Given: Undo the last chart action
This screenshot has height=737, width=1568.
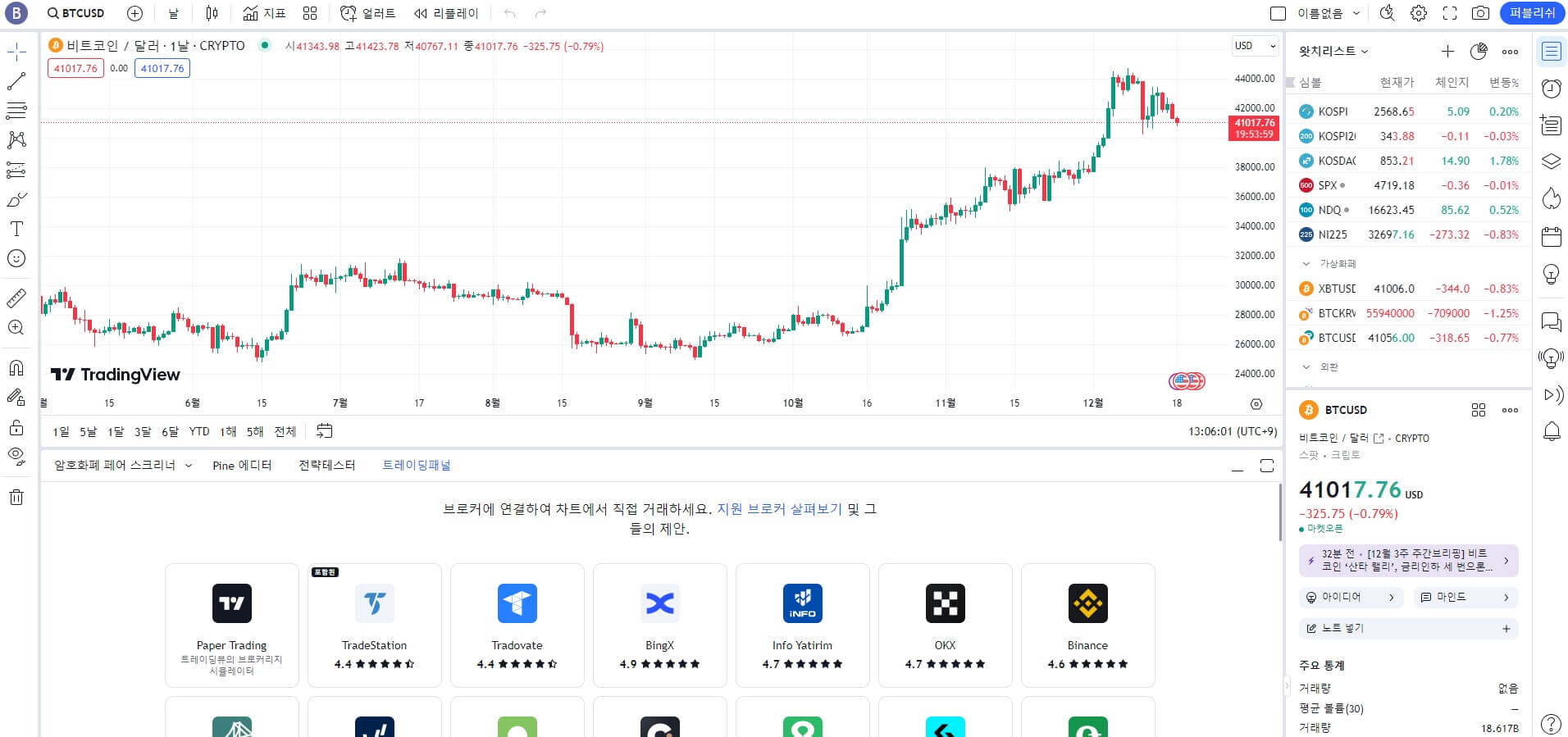Looking at the screenshot, I should (x=510, y=13).
